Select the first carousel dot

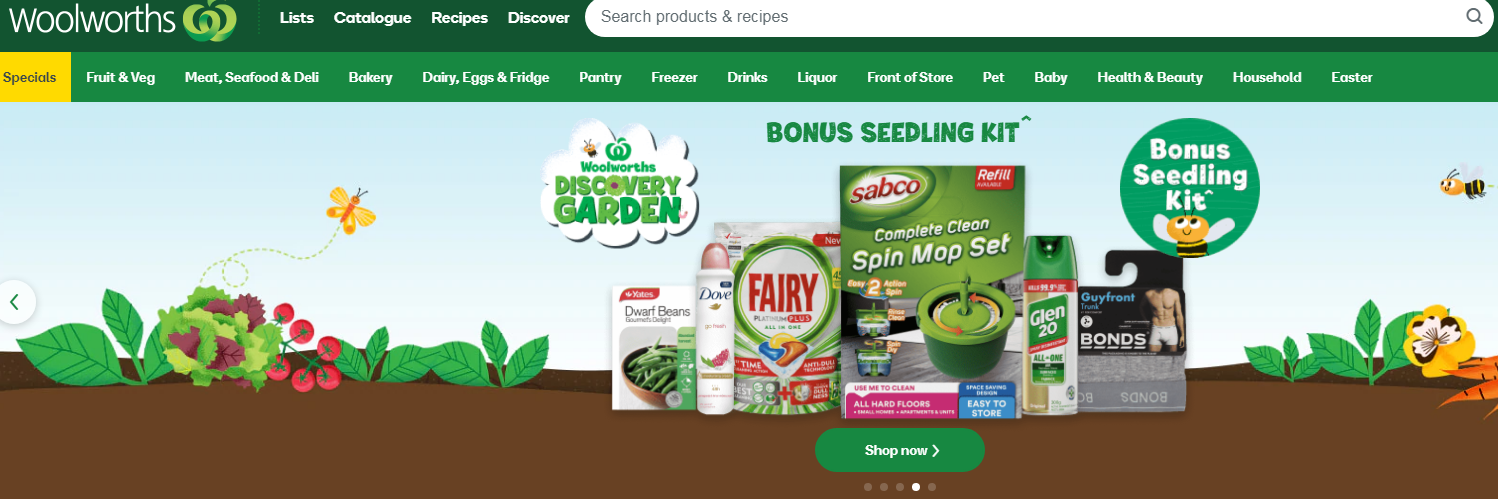(x=868, y=487)
